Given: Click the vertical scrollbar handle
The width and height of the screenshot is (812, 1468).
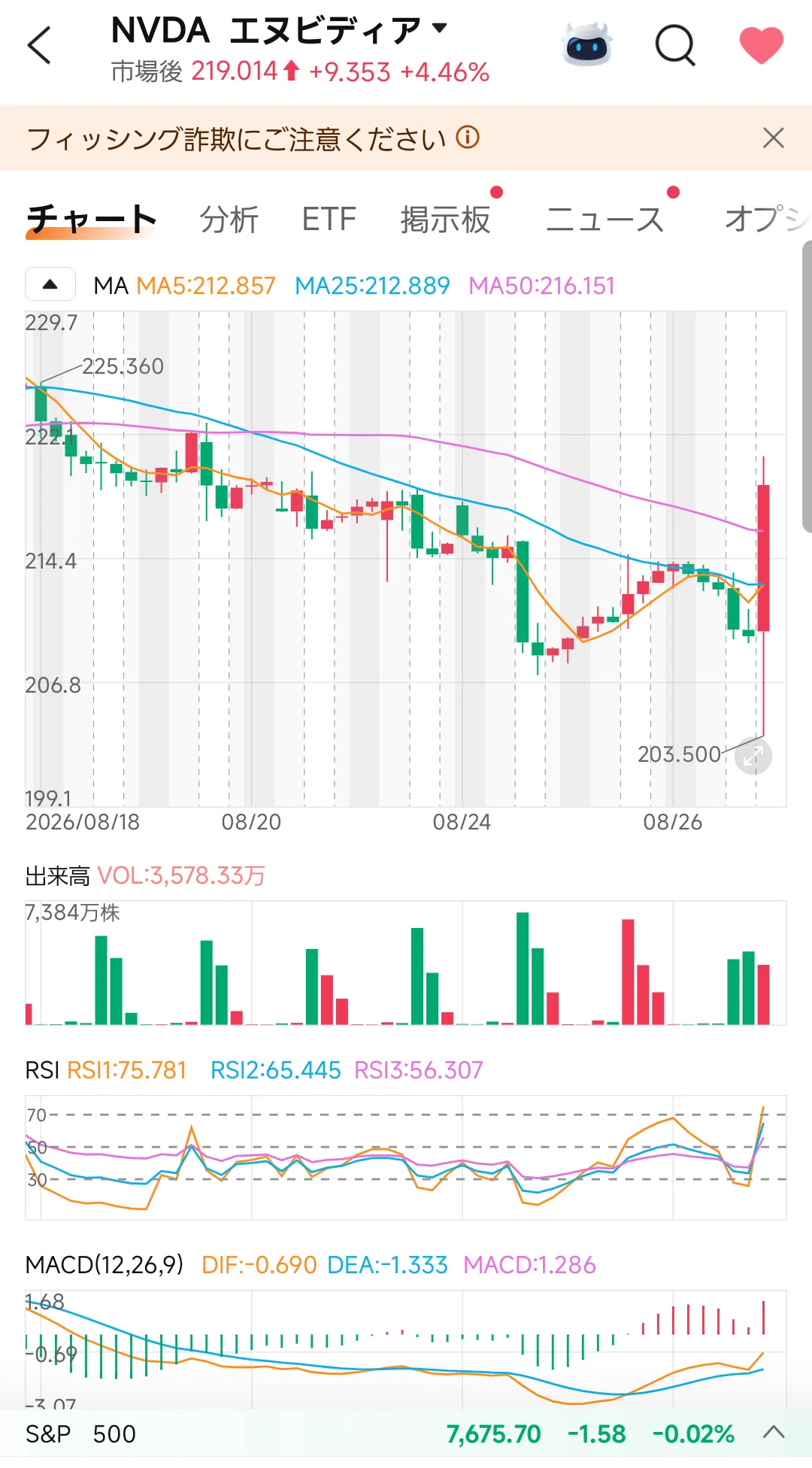Looking at the screenshot, I should 807,387.
